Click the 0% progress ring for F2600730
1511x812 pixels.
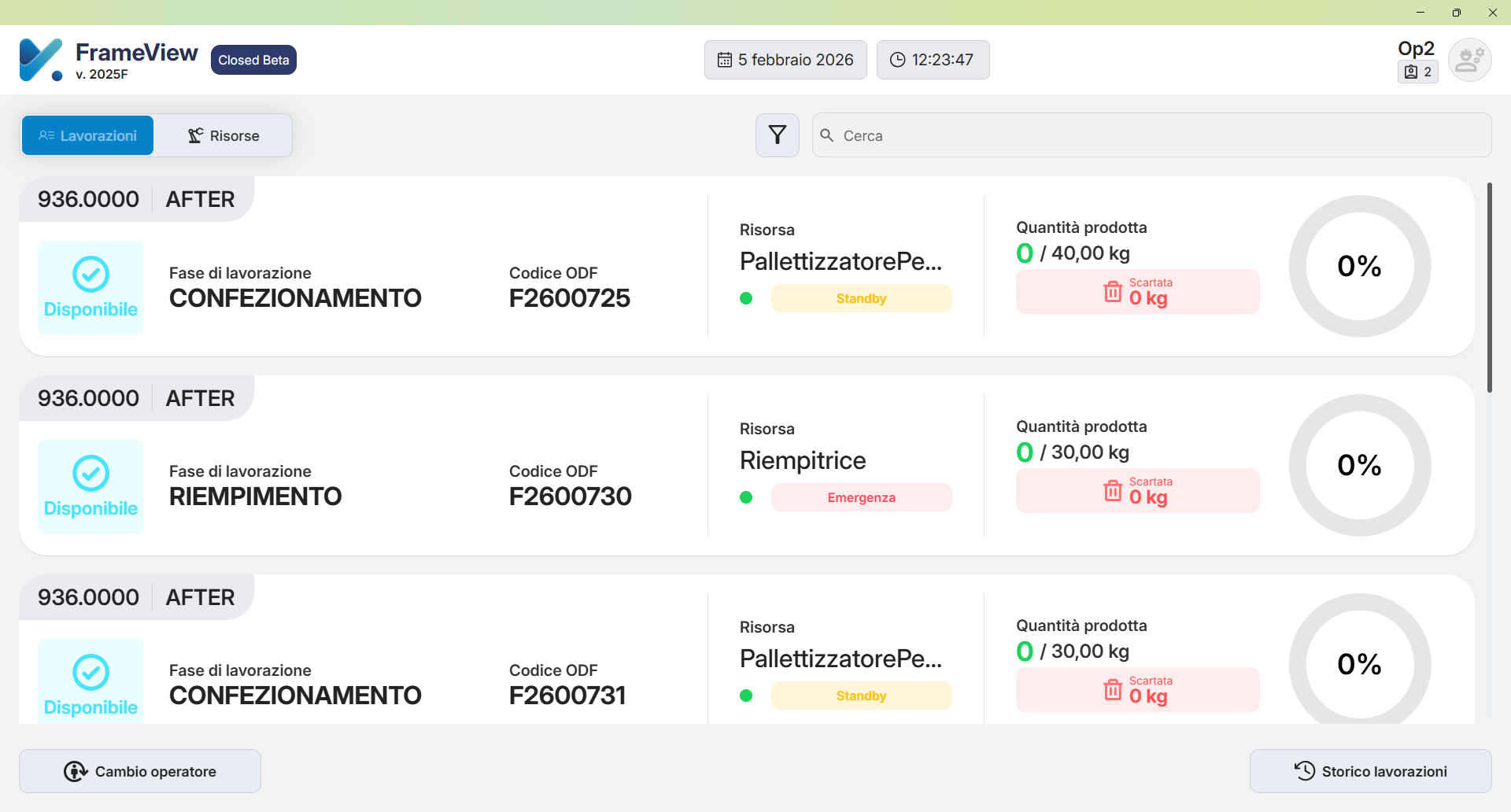pyautogui.click(x=1360, y=465)
